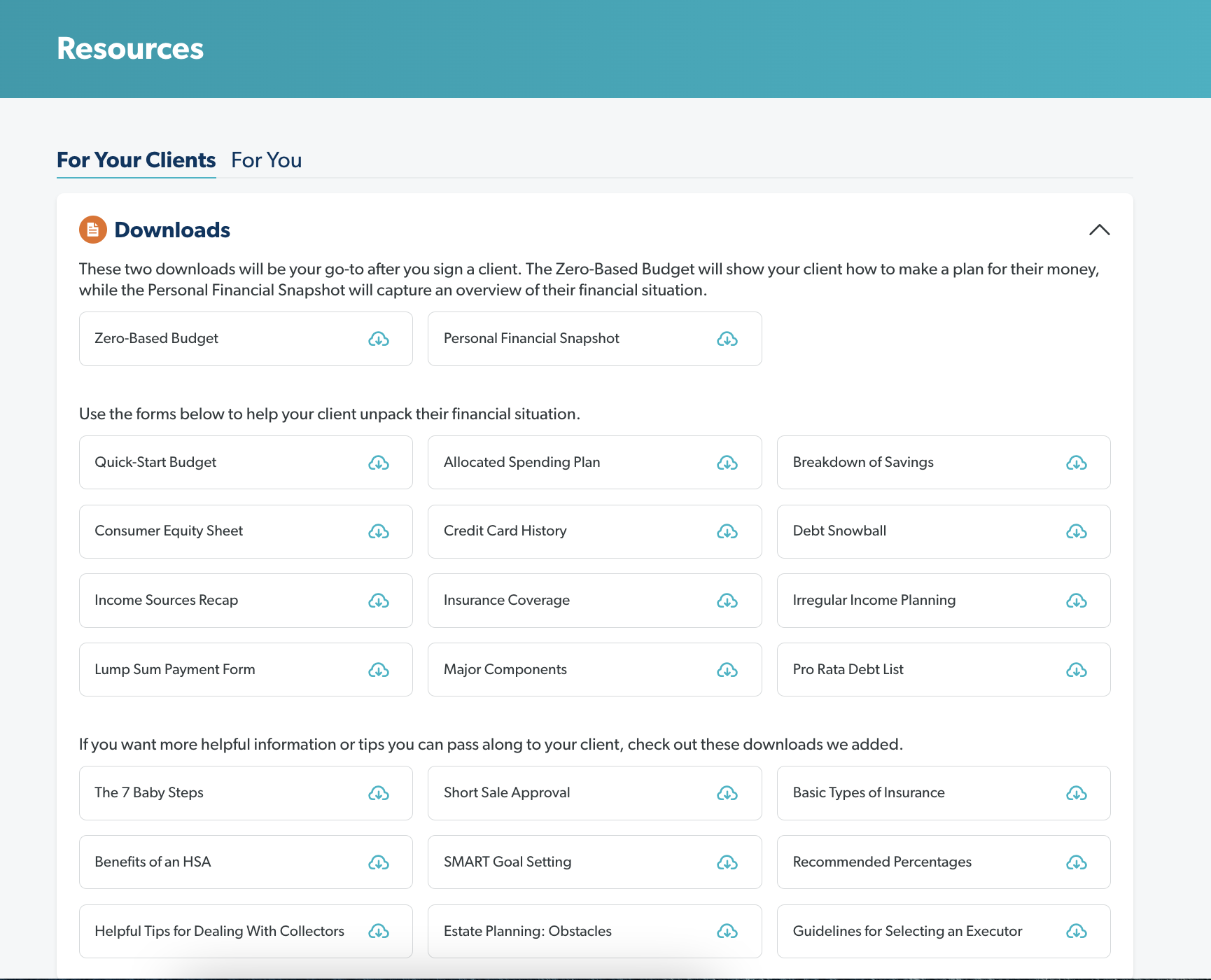Download Breakdown of Savings via the cloud icon
This screenshot has width=1211, height=980.
pos(1076,463)
